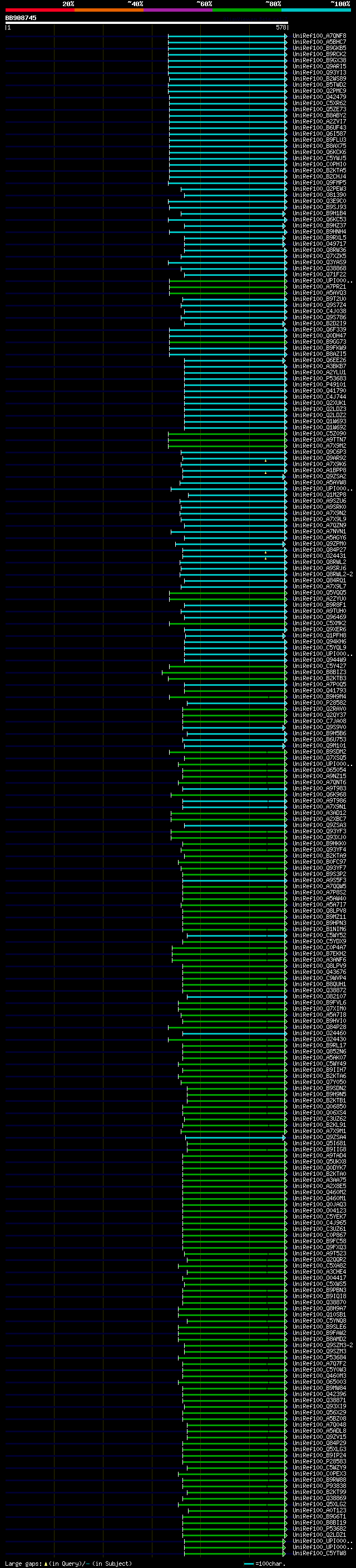
Task: Open hit UniRef100_Q9ZPM0
Action: click(x=319, y=543)
